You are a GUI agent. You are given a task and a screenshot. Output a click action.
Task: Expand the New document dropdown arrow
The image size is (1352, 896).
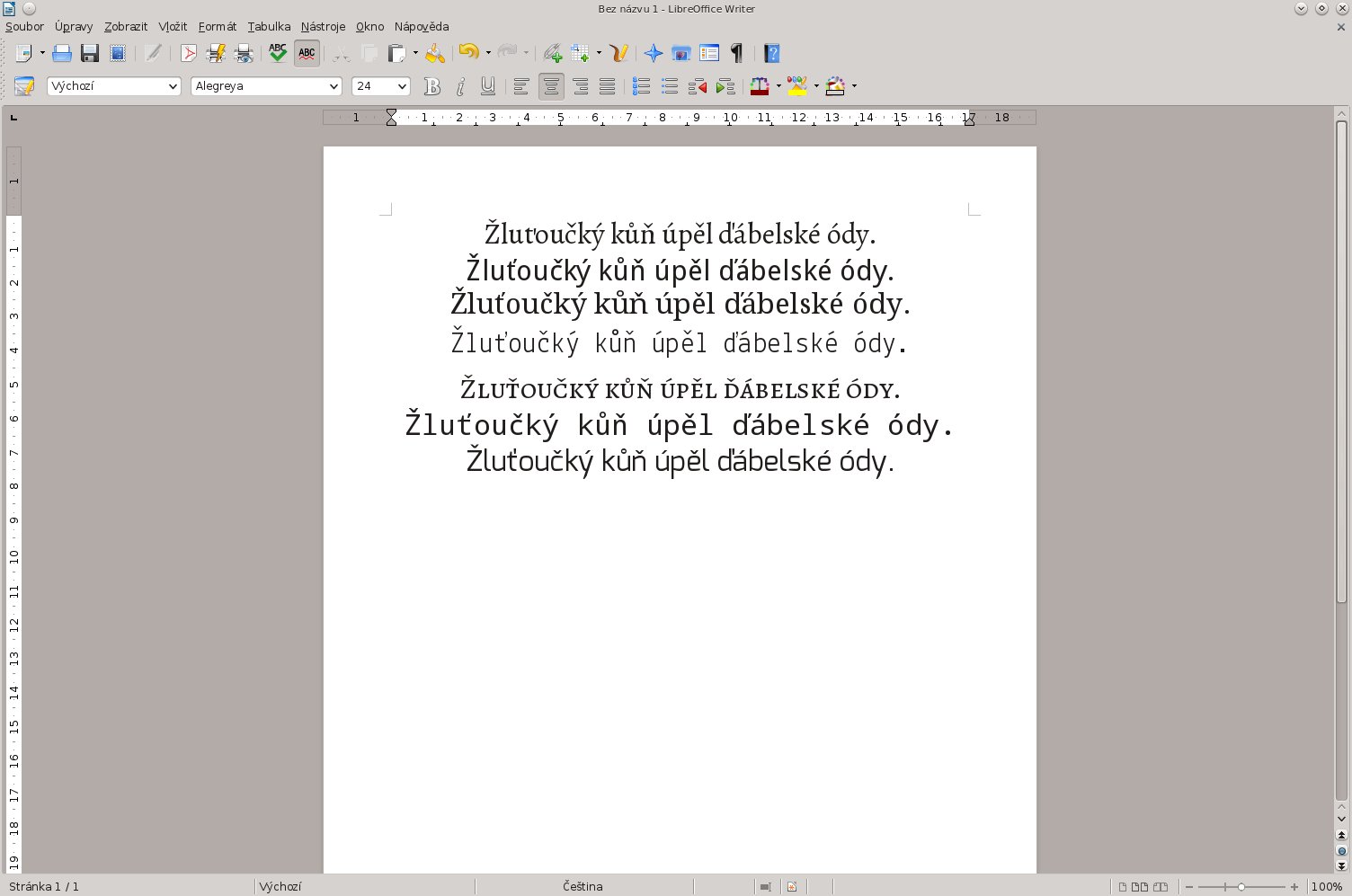tap(42, 54)
